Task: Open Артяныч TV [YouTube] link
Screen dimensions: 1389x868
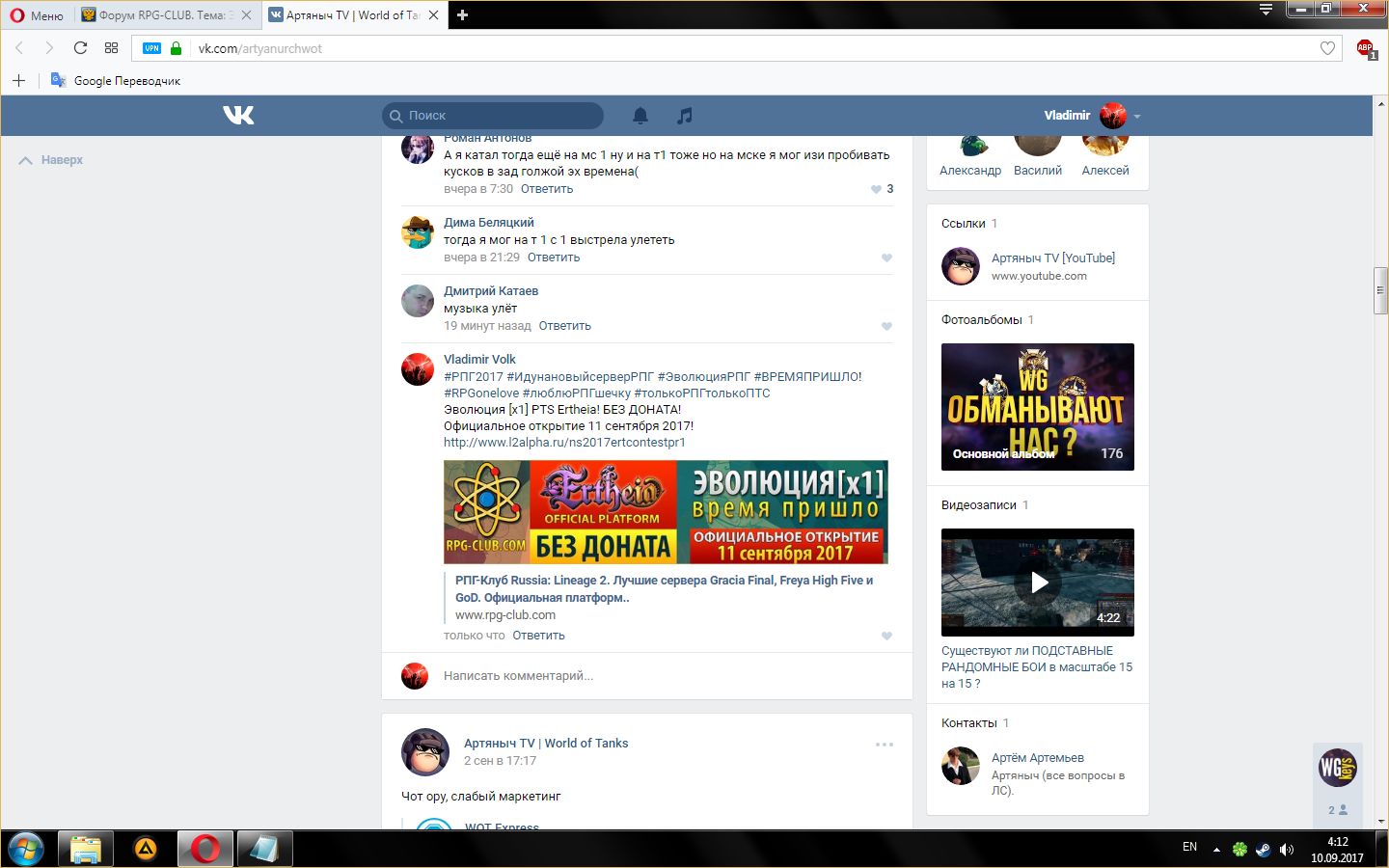Action: (1053, 258)
